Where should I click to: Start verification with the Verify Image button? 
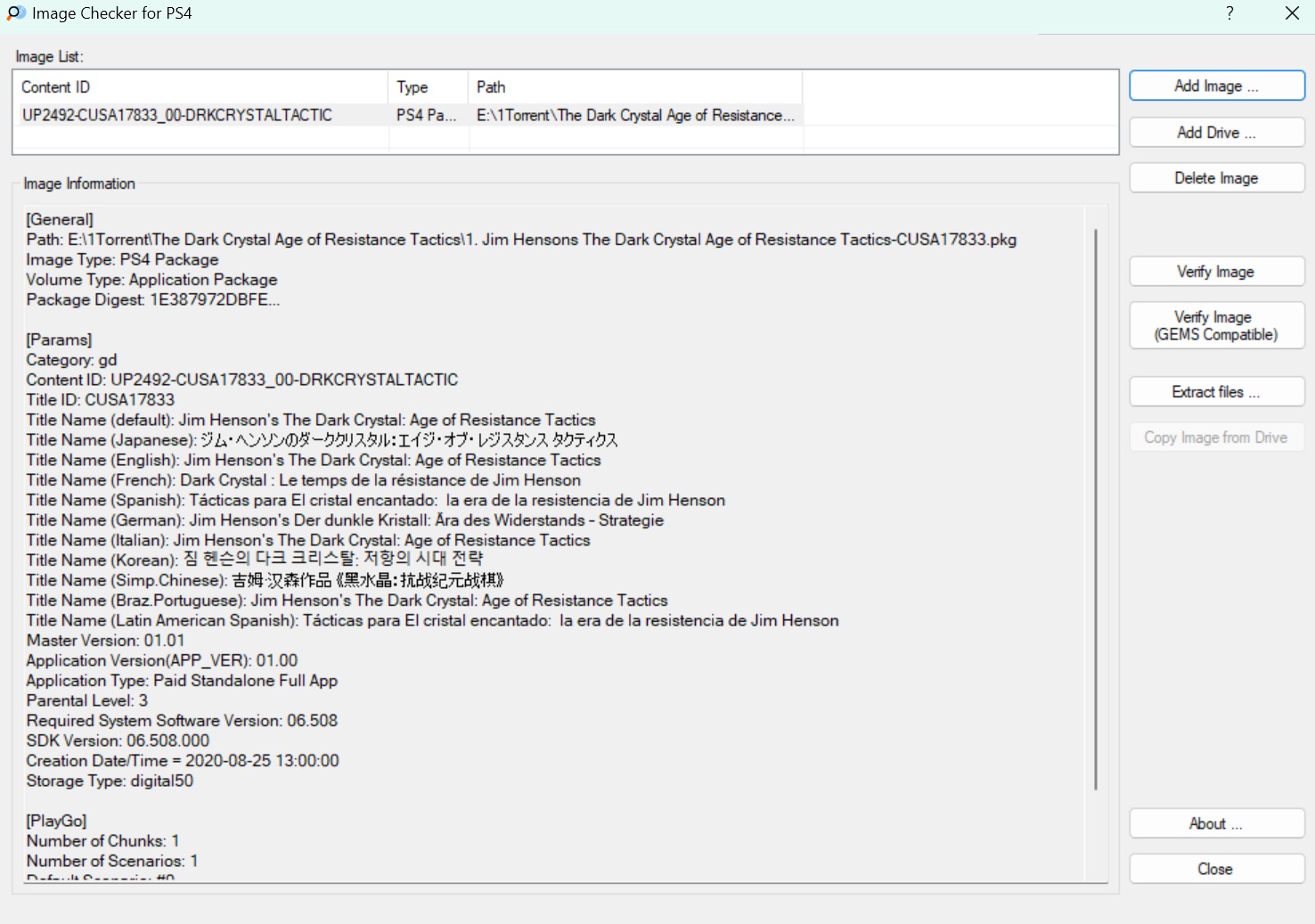coord(1216,272)
